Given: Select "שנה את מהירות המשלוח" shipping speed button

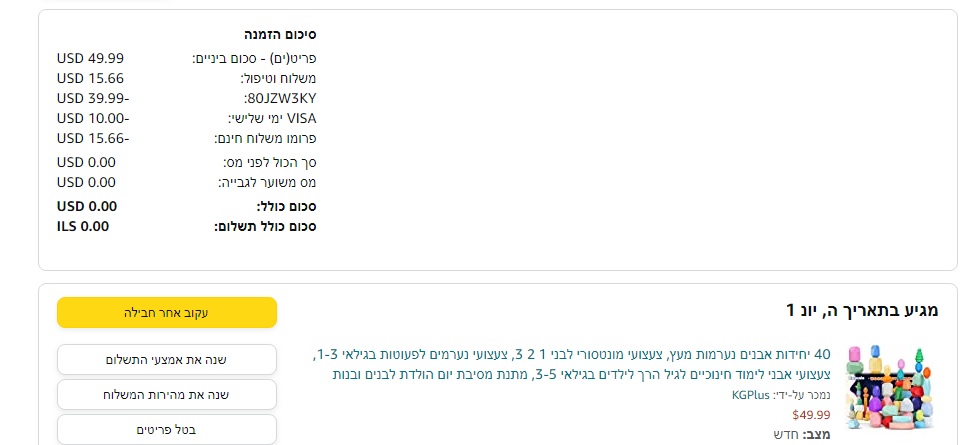Looking at the screenshot, I should pyautogui.click(x=167, y=394).
